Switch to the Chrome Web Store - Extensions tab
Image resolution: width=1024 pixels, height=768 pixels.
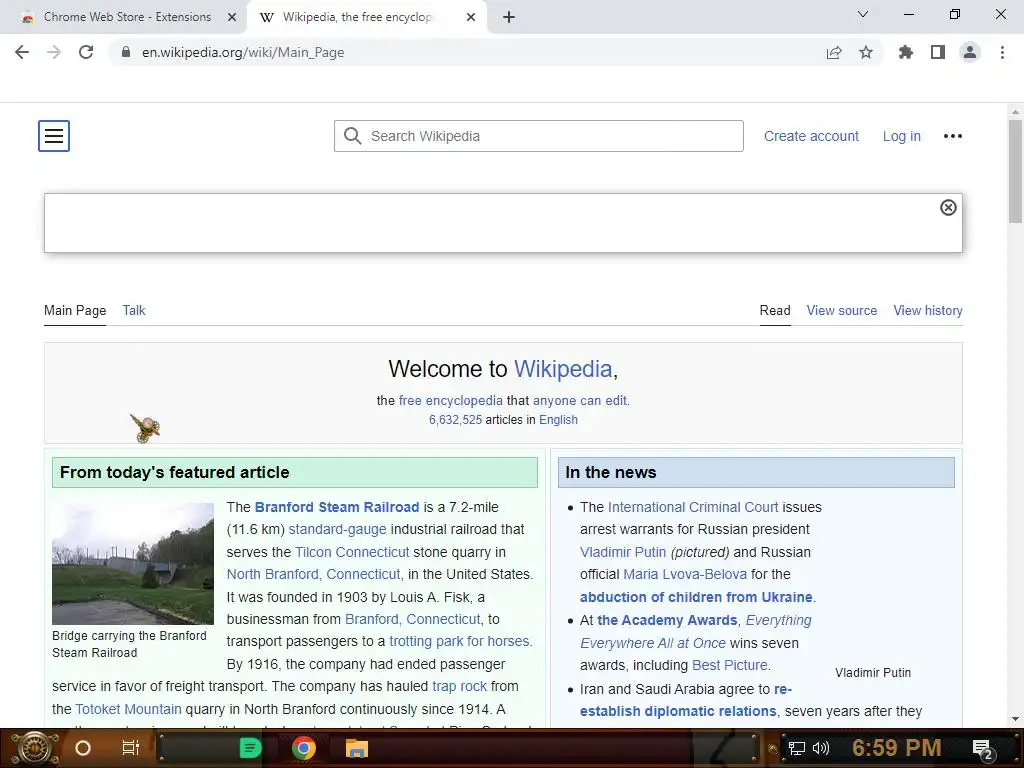(x=127, y=17)
